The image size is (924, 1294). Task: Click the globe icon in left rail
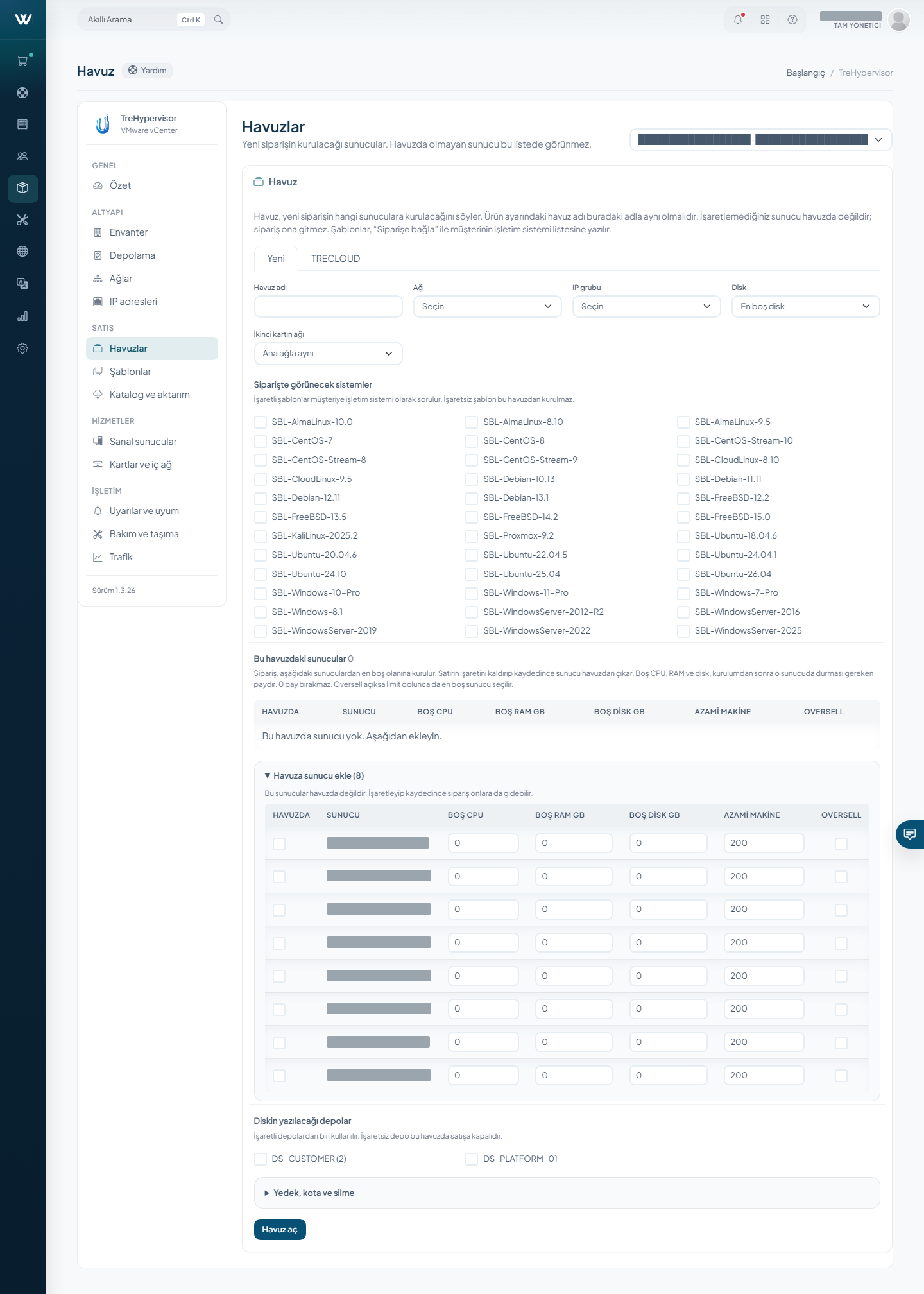coord(22,252)
